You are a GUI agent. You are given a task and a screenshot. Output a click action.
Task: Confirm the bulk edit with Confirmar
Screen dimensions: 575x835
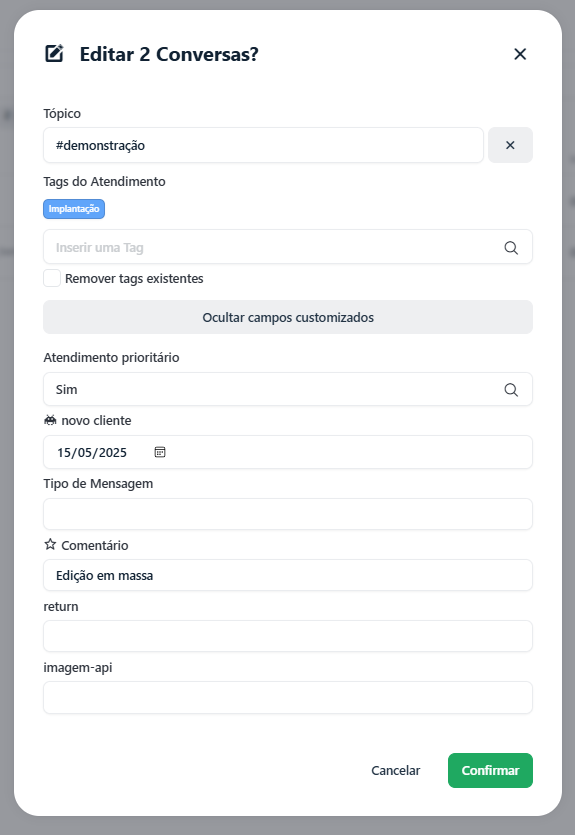[490, 770]
